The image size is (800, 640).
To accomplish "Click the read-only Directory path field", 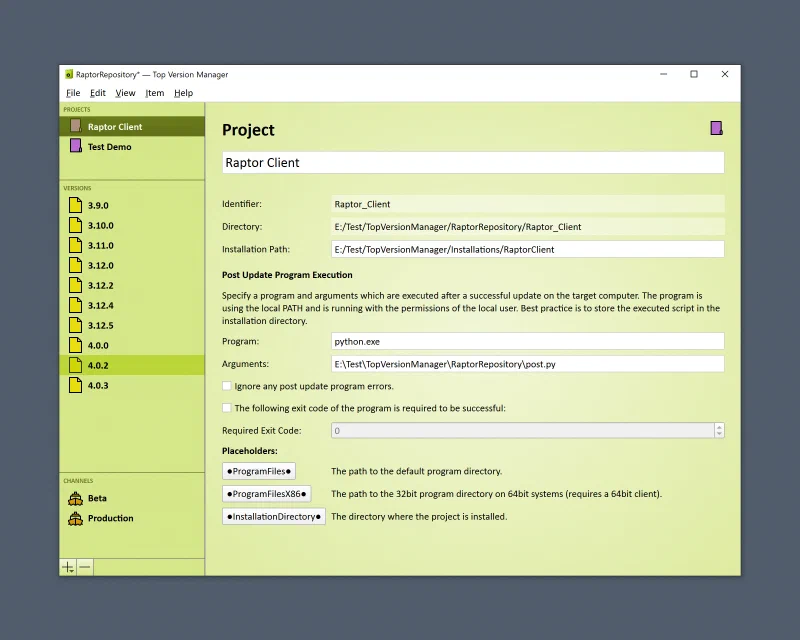I will click(528, 227).
